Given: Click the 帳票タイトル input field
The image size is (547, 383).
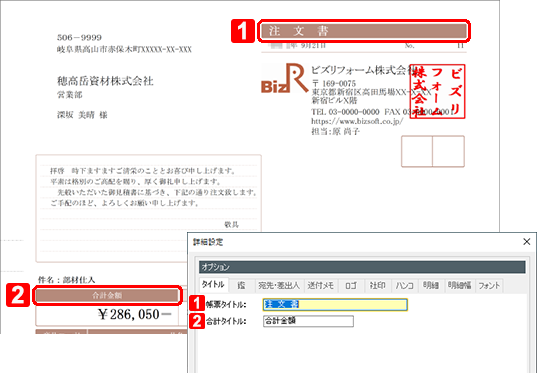Looking at the screenshot, I should coord(335,305).
